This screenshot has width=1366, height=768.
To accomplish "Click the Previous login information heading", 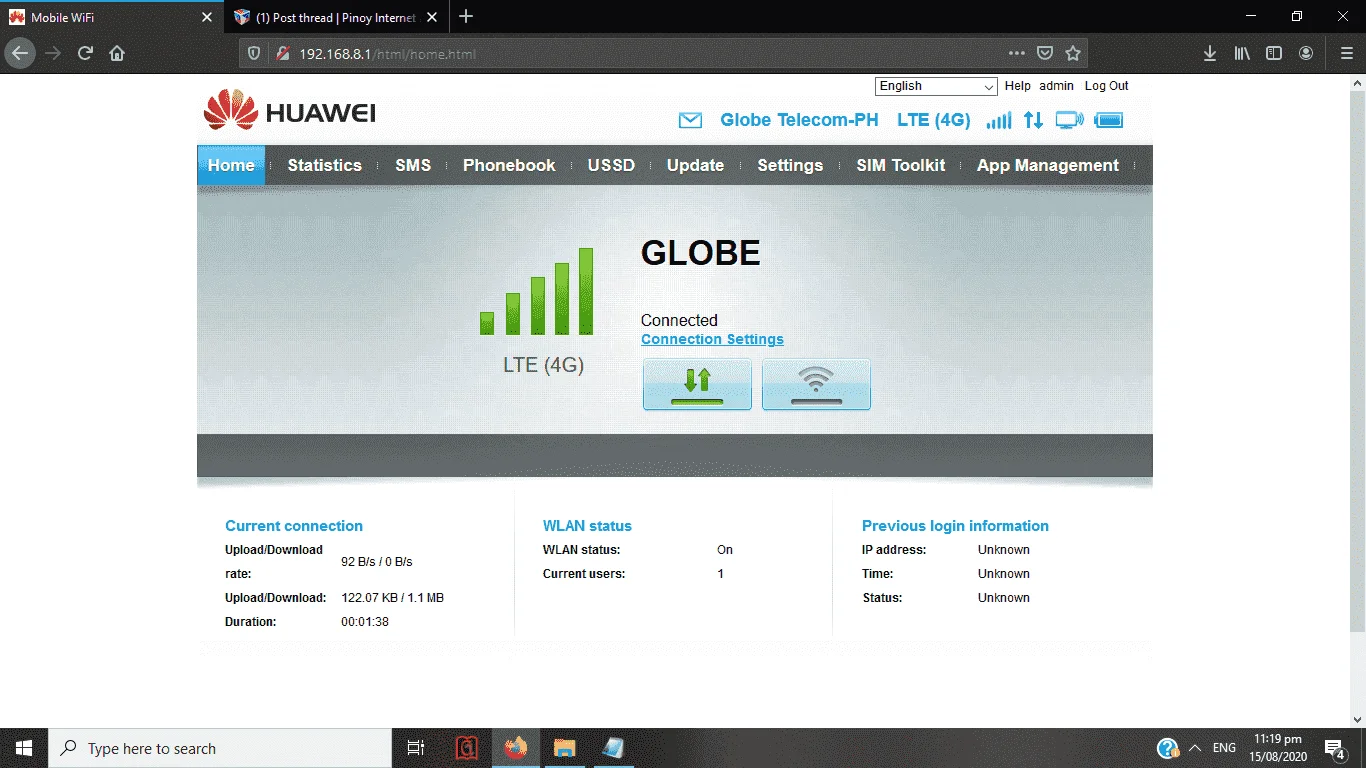I will point(955,526).
